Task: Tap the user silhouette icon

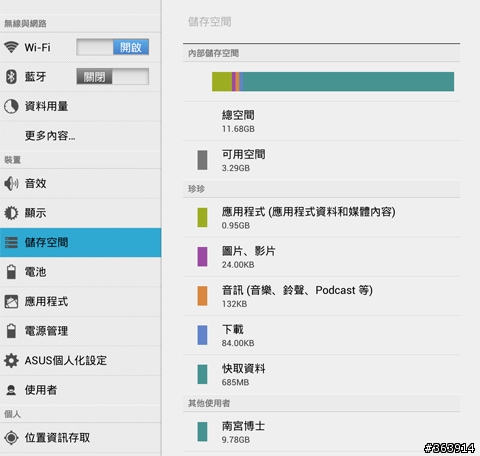Action: click(x=11, y=390)
